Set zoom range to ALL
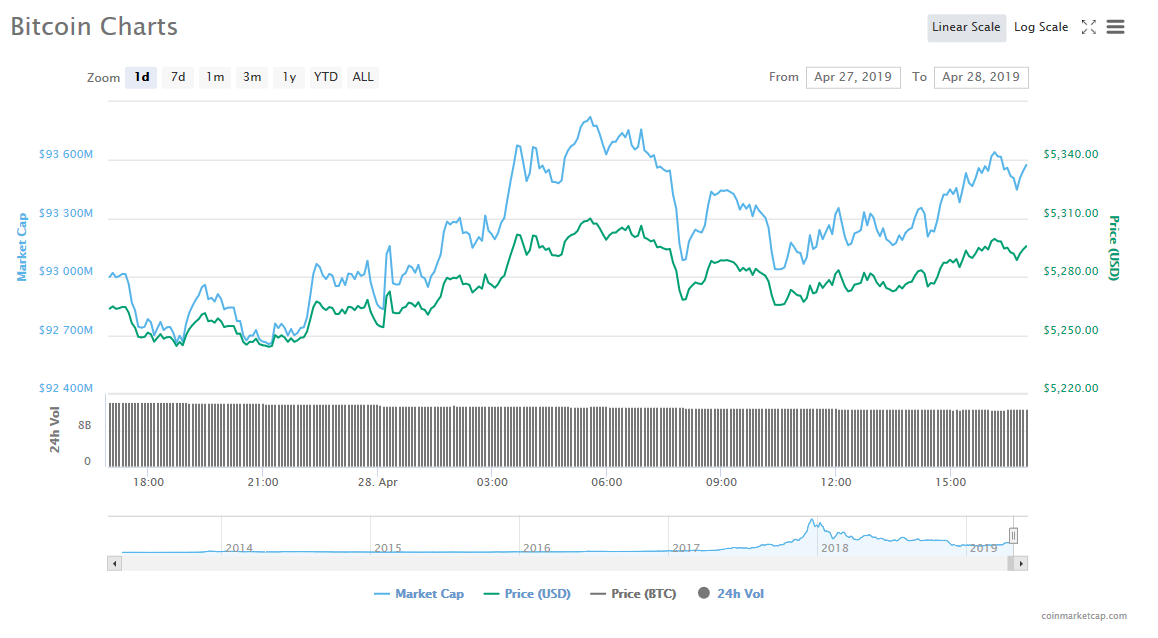Image resolution: width=1158 pixels, height=638 pixels. [x=363, y=77]
